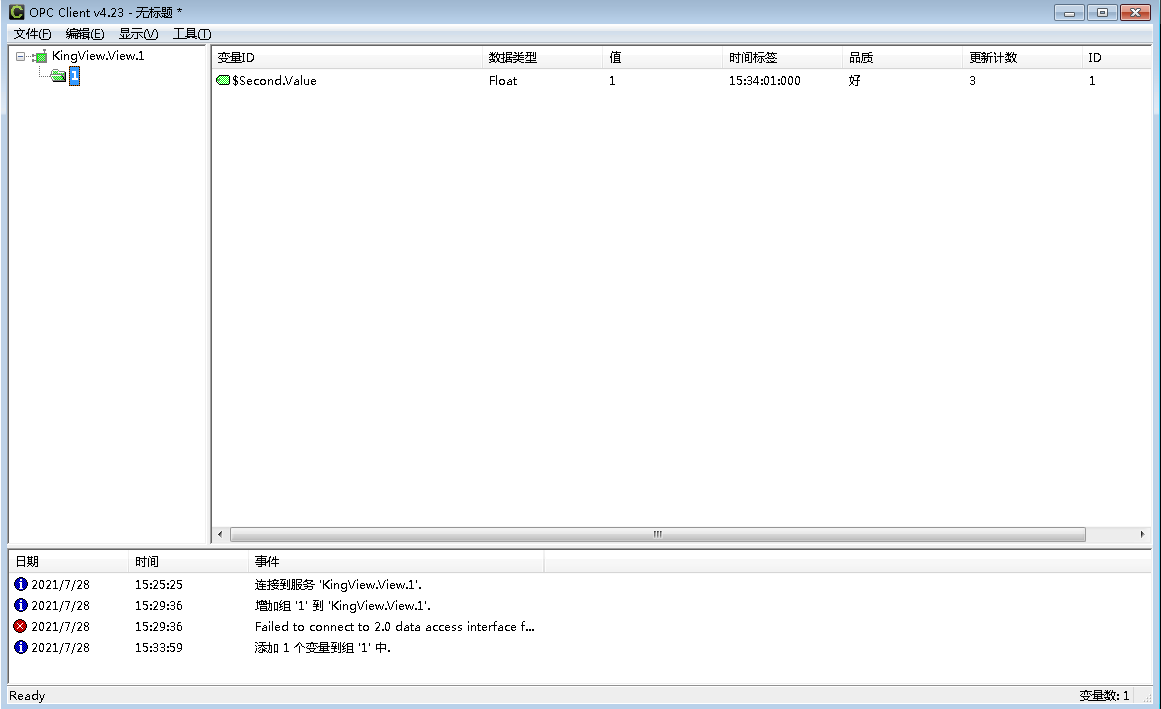The width and height of the screenshot is (1161, 709).
Task: Click the info icon of the 增加组 event
Action: [21, 605]
